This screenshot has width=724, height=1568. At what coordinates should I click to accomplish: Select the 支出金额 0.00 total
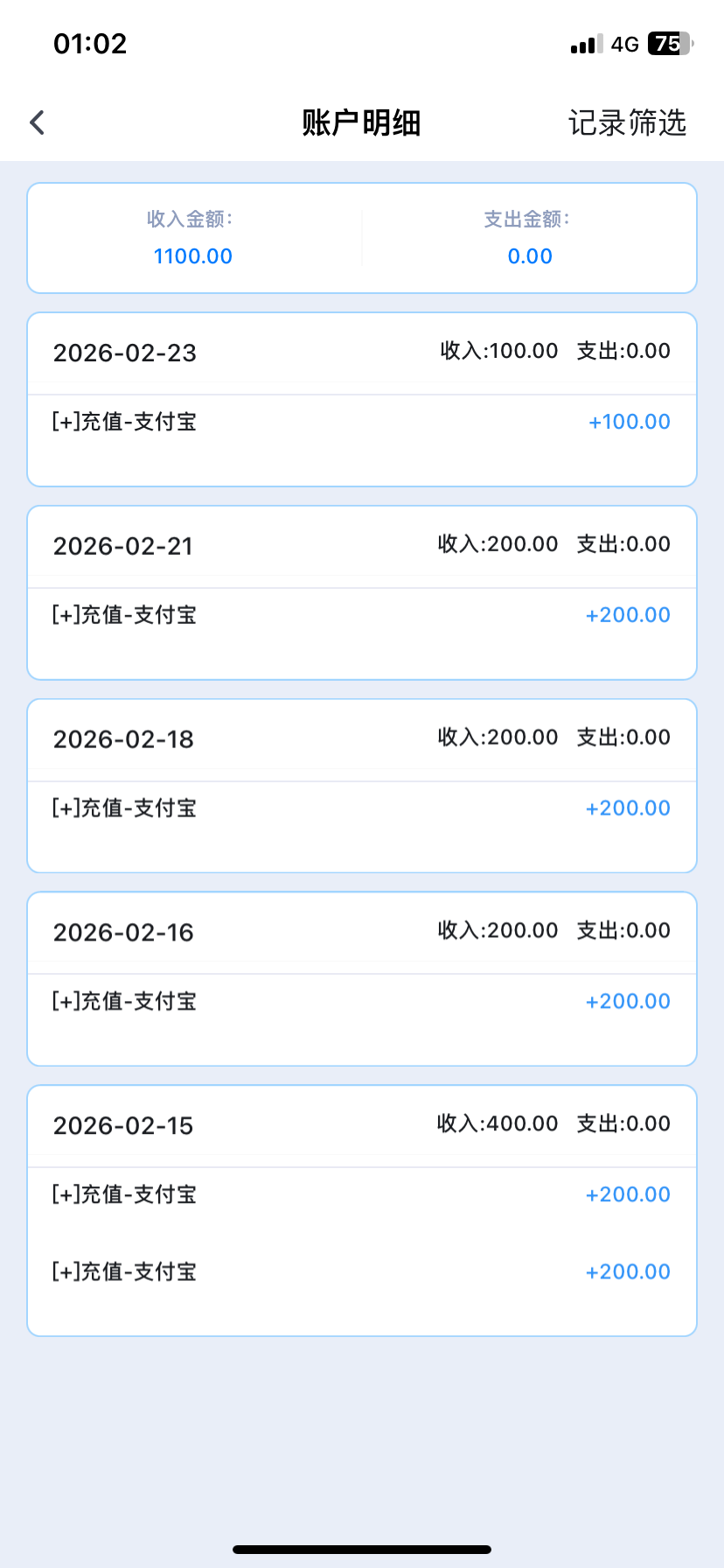530,255
